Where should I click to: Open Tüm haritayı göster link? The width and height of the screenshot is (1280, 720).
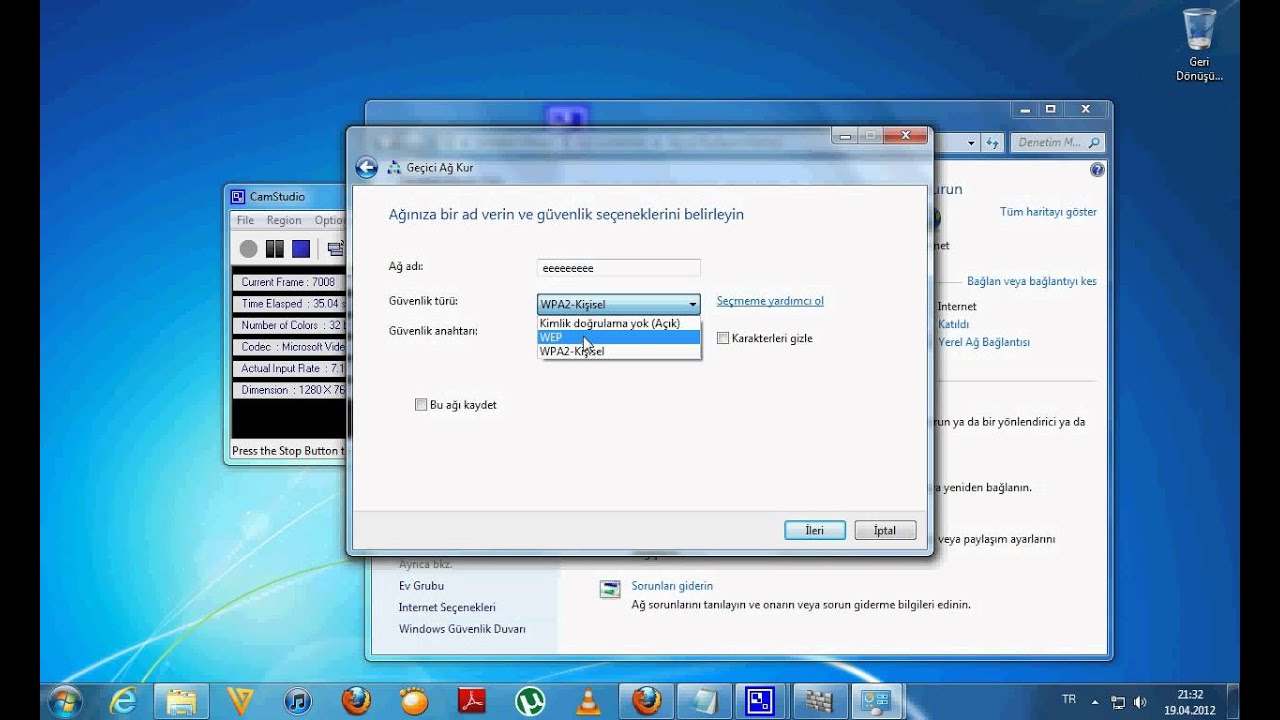pos(1048,212)
